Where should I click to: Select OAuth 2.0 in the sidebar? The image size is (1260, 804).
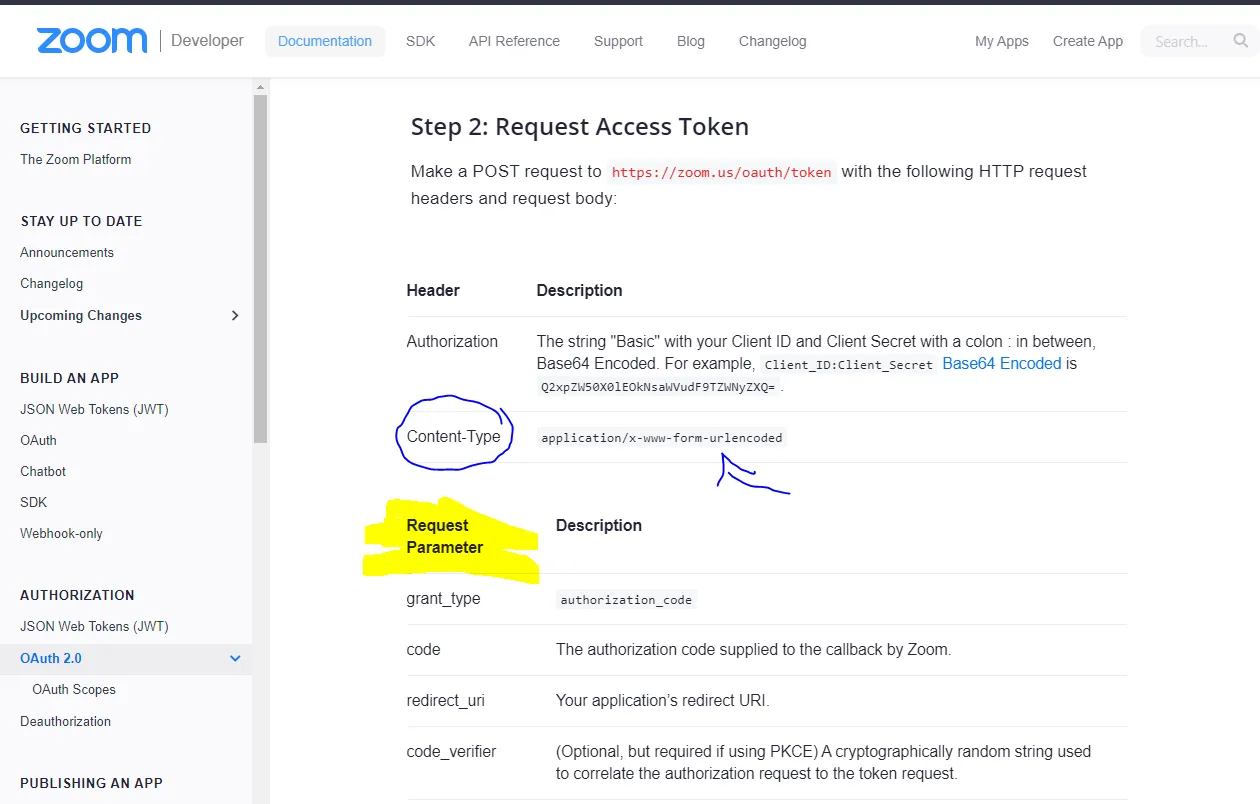(51, 658)
